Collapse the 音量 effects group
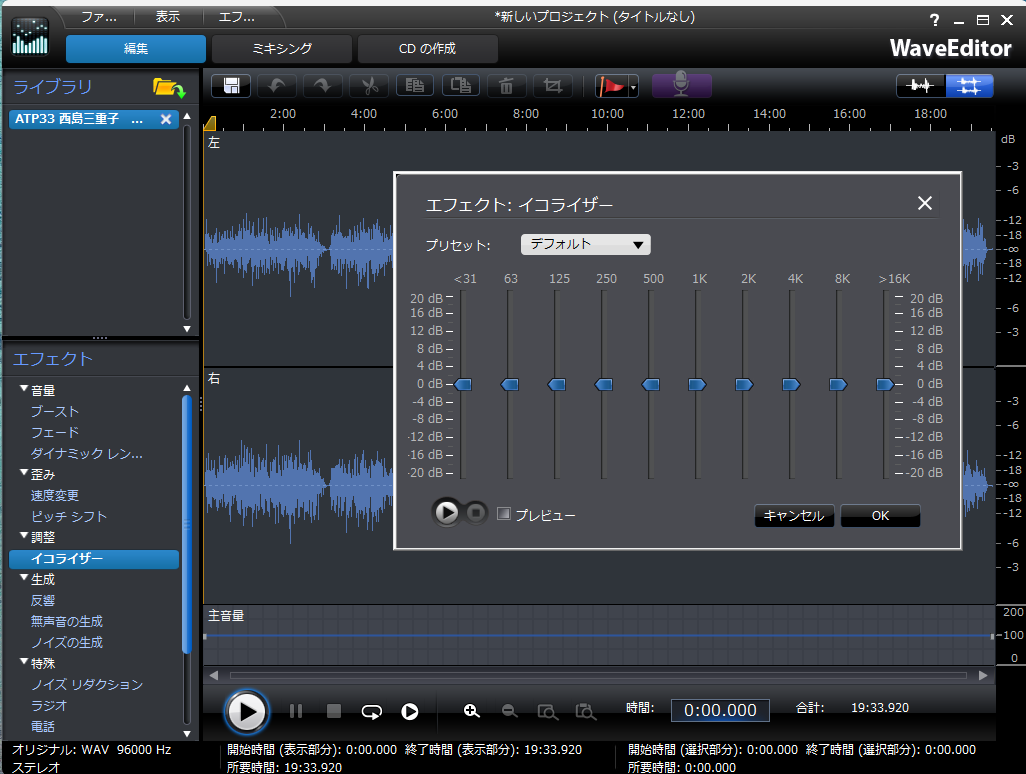 (24, 389)
